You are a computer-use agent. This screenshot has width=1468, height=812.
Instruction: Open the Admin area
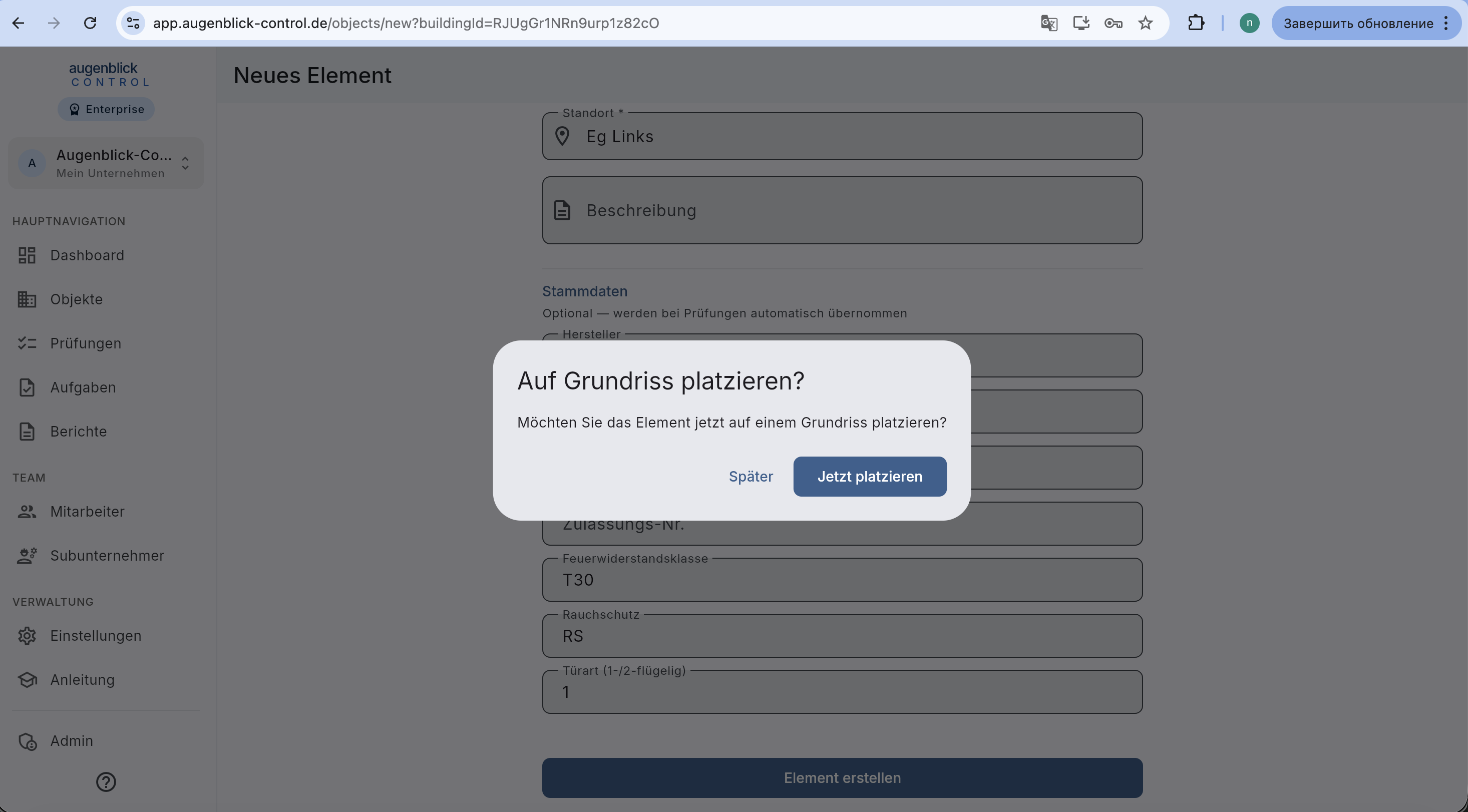(x=106, y=741)
